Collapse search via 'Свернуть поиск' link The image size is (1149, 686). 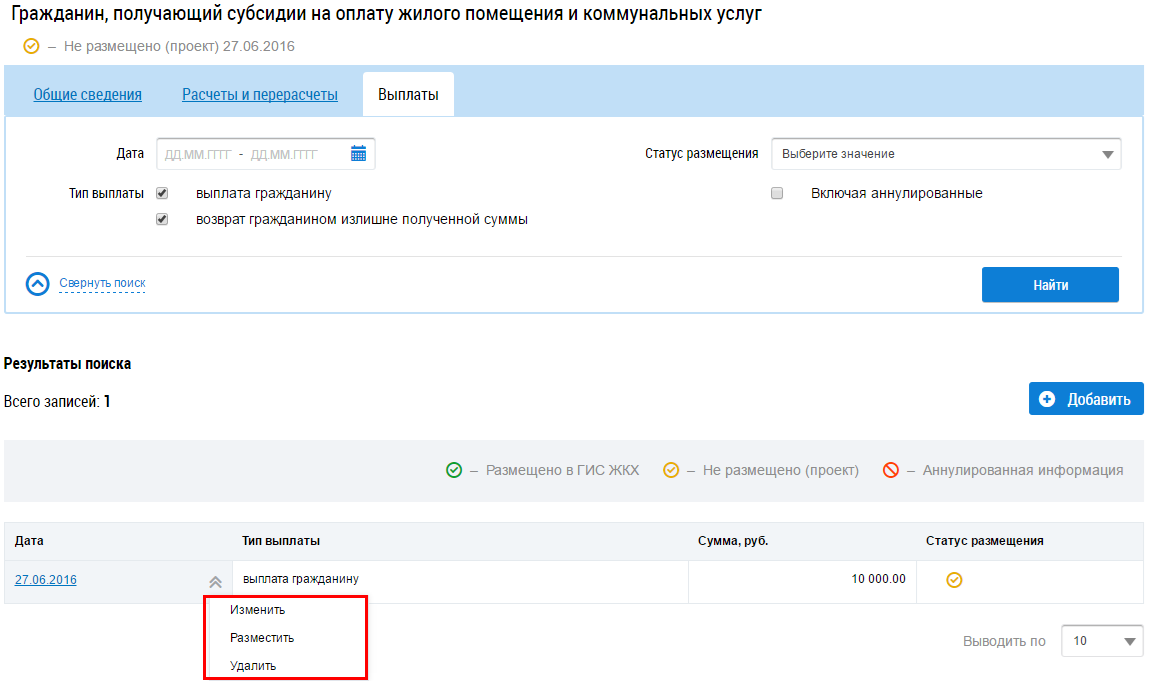[102, 284]
